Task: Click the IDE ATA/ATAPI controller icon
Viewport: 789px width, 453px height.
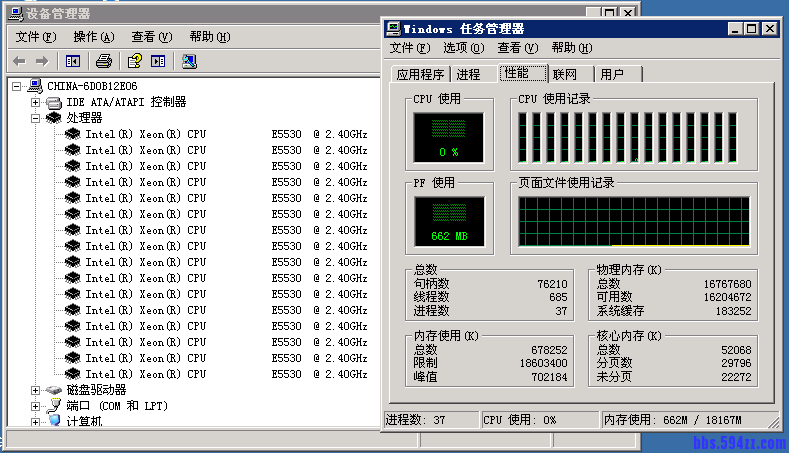Action: point(54,103)
